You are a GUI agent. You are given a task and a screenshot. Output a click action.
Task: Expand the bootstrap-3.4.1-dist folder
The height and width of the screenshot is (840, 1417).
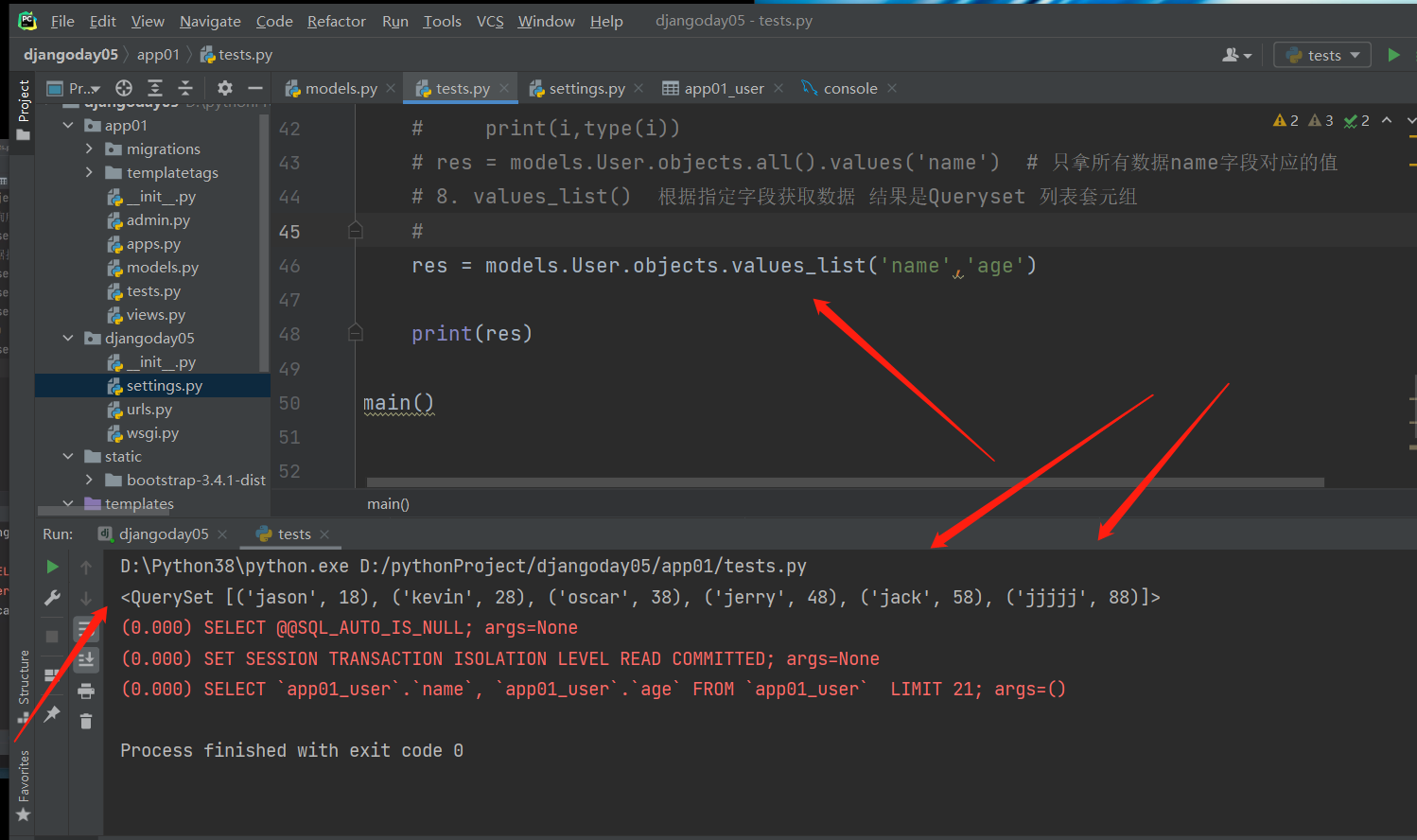(x=89, y=480)
